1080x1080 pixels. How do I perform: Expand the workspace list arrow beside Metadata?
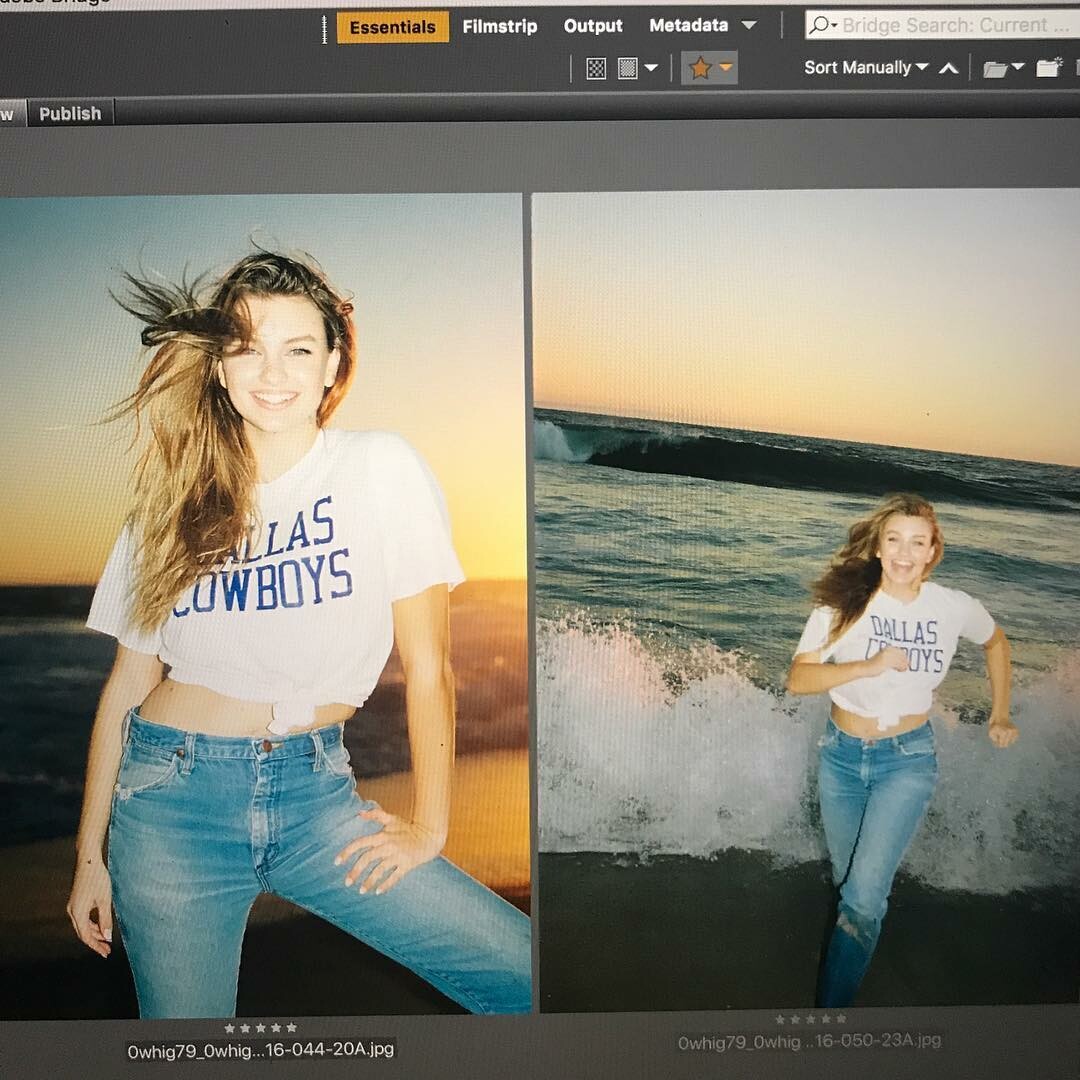point(749,25)
